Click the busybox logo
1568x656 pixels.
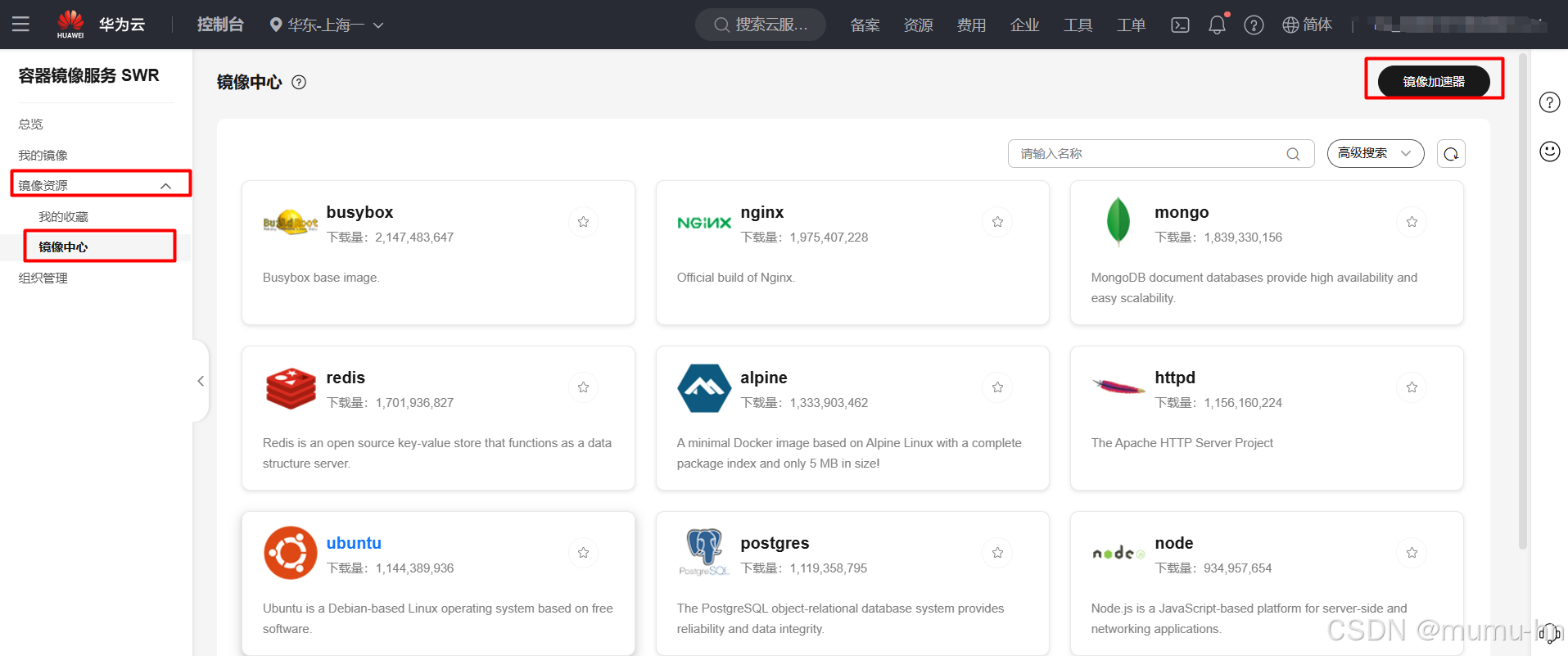[x=290, y=222]
